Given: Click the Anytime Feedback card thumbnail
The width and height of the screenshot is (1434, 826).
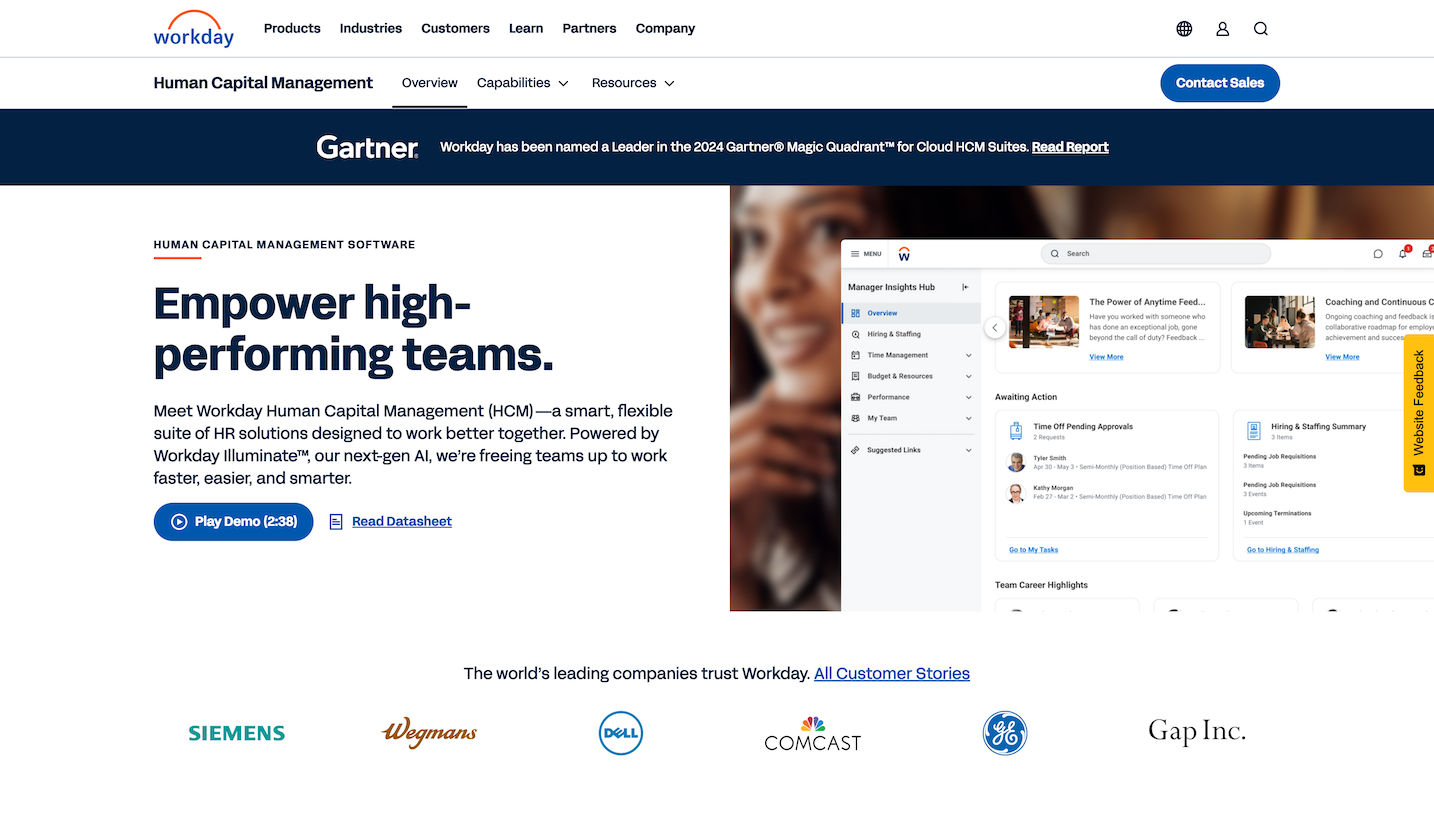Looking at the screenshot, I should pos(1044,322).
